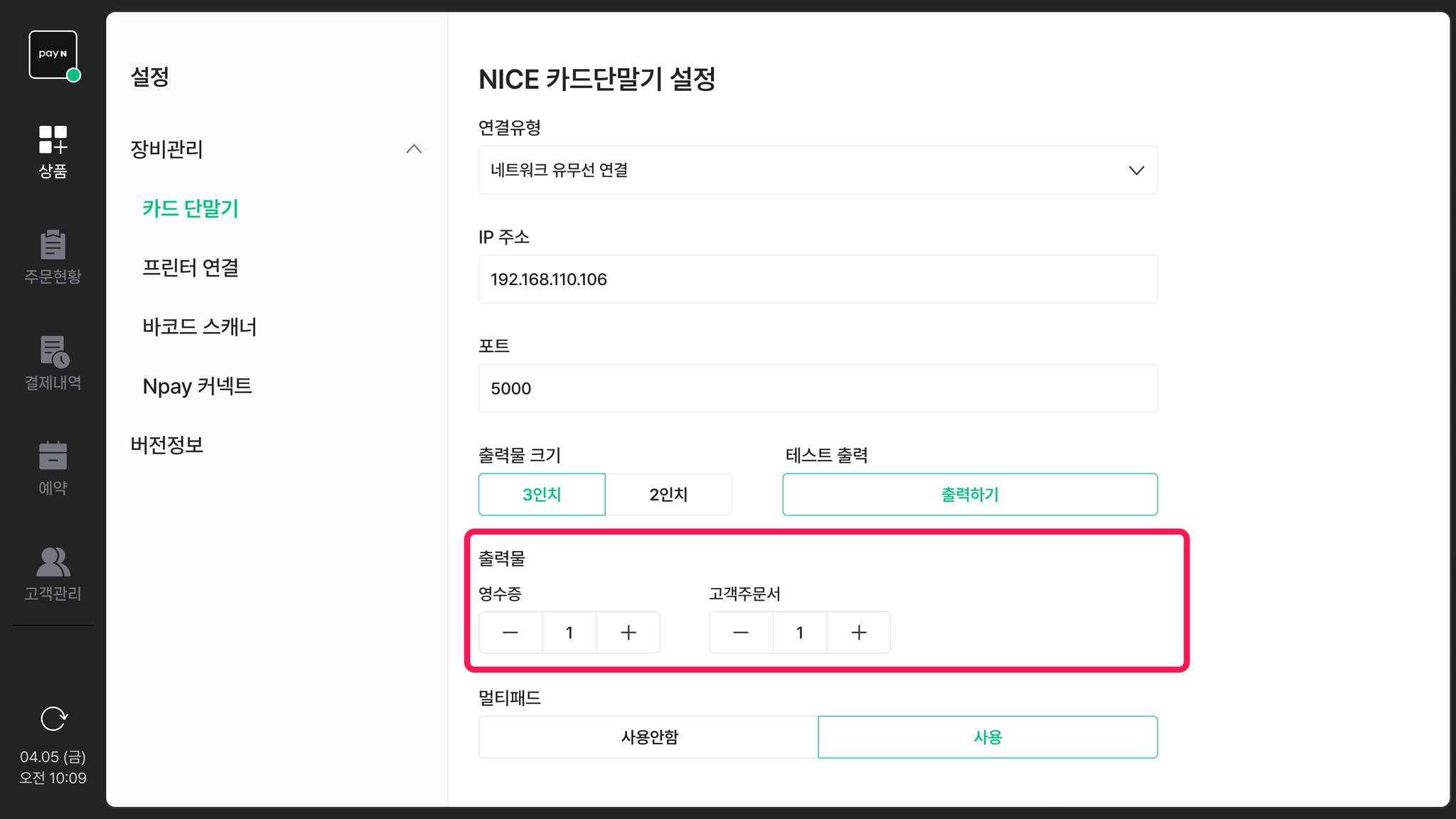Increase 영수증 receipt count with plus

(x=628, y=632)
